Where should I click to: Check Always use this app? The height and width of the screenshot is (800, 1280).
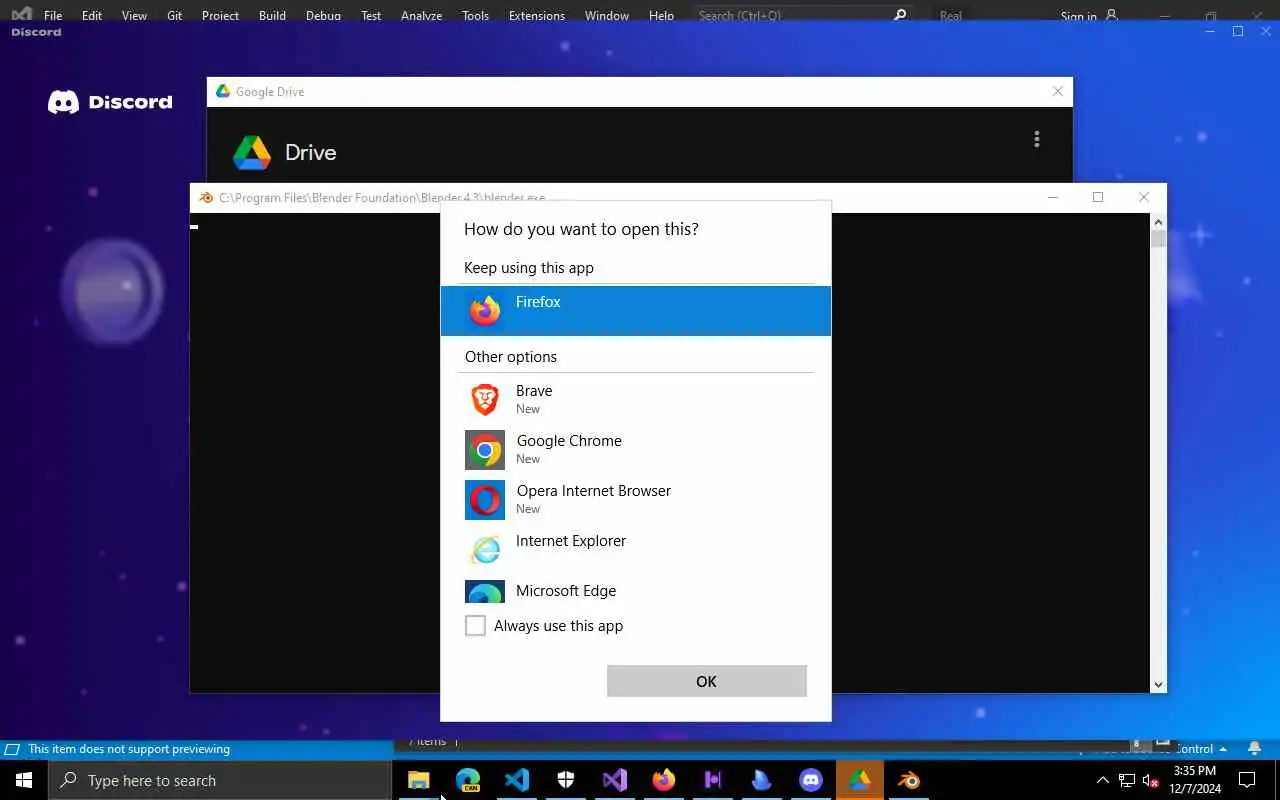(475, 626)
